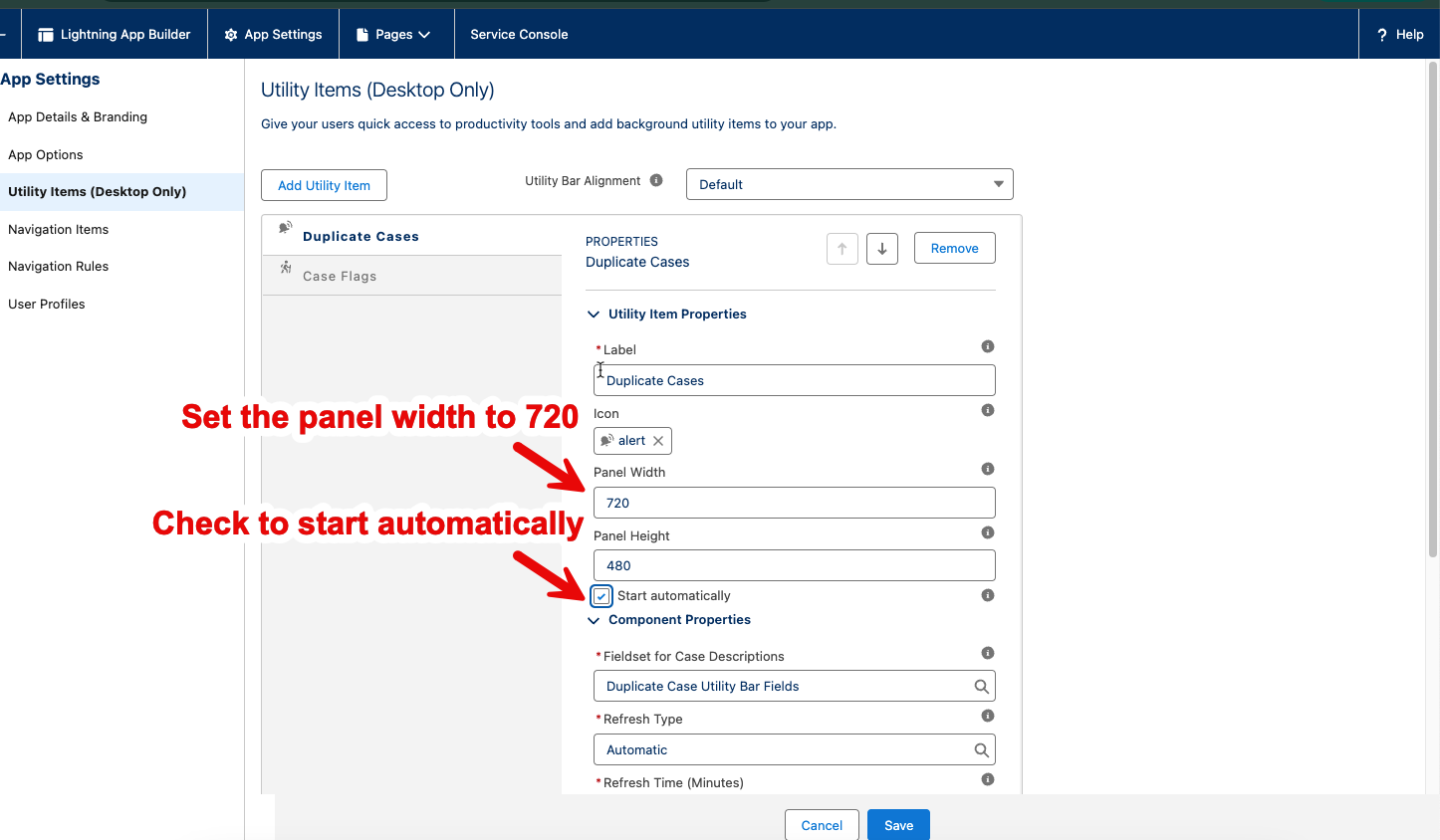1440x840 pixels.
Task: Show Panel Width info tooltip
Action: [988, 469]
